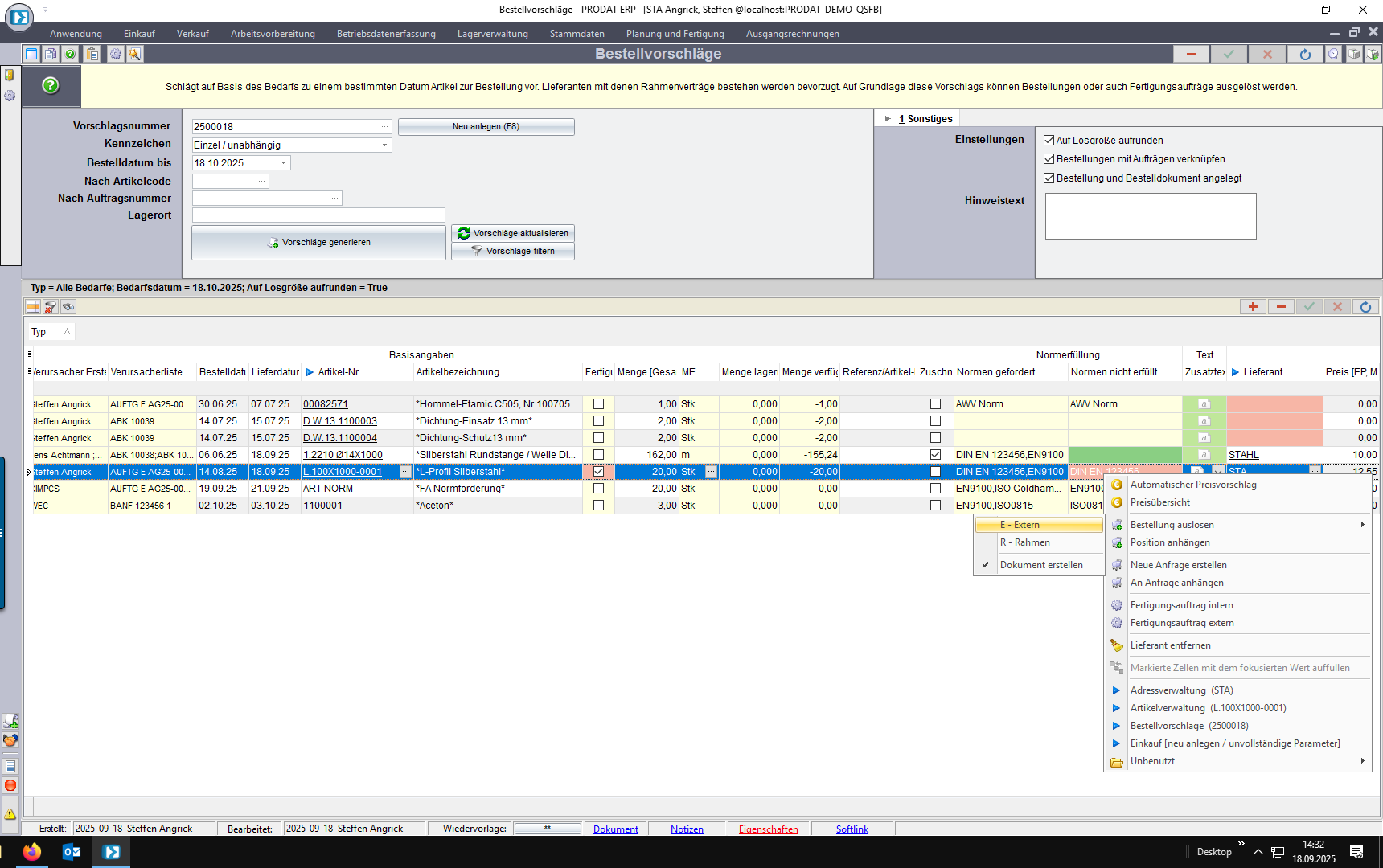Toggle 'Bestellungen mit Aufträgen verknüpfen' checkbox
Viewport: 1383px width, 868px height.
coord(1049,159)
